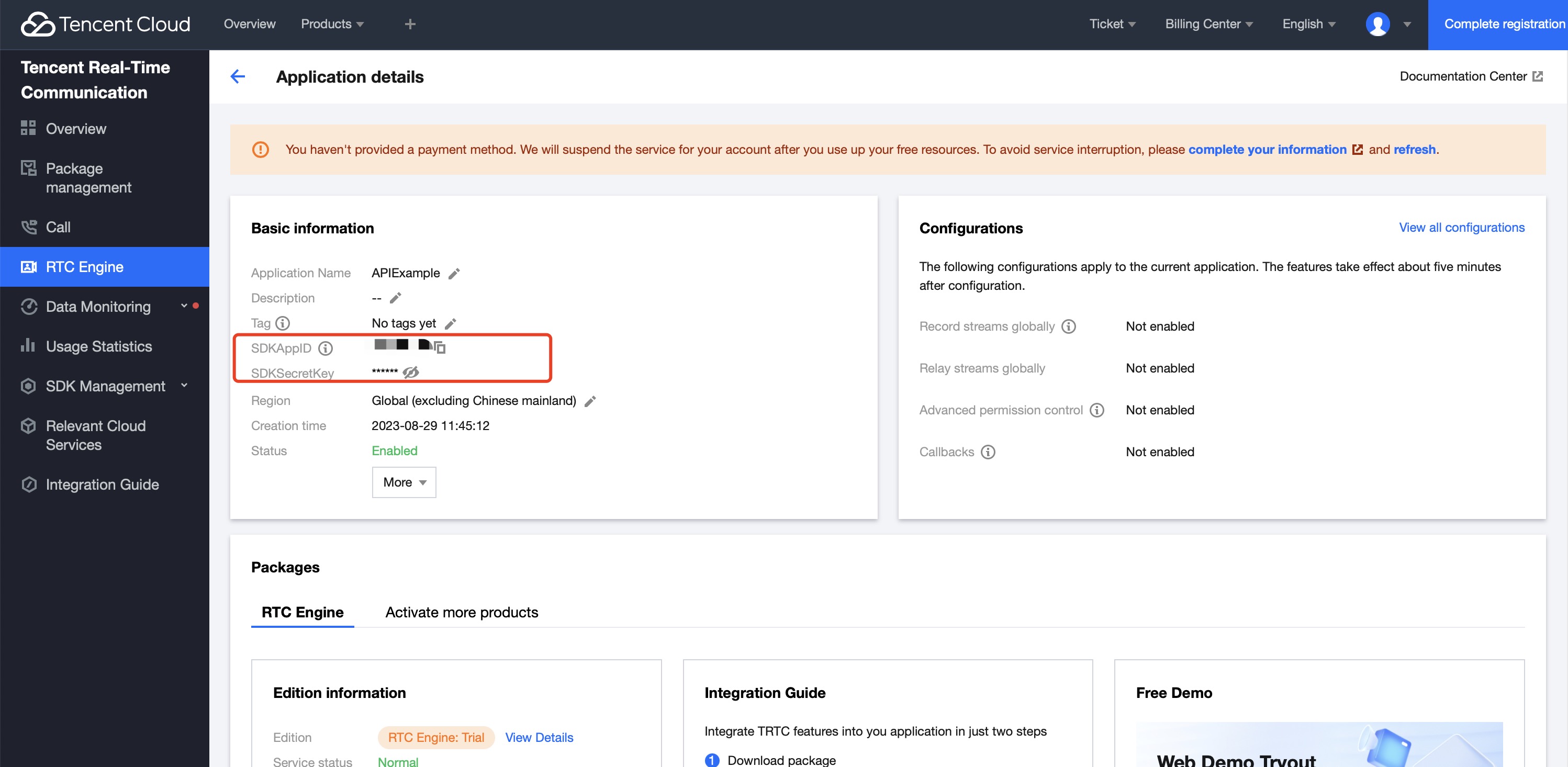This screenshot has height=767, width=1568.
Task: Open the Billing Center dropdown
Action: (1209, 25)
